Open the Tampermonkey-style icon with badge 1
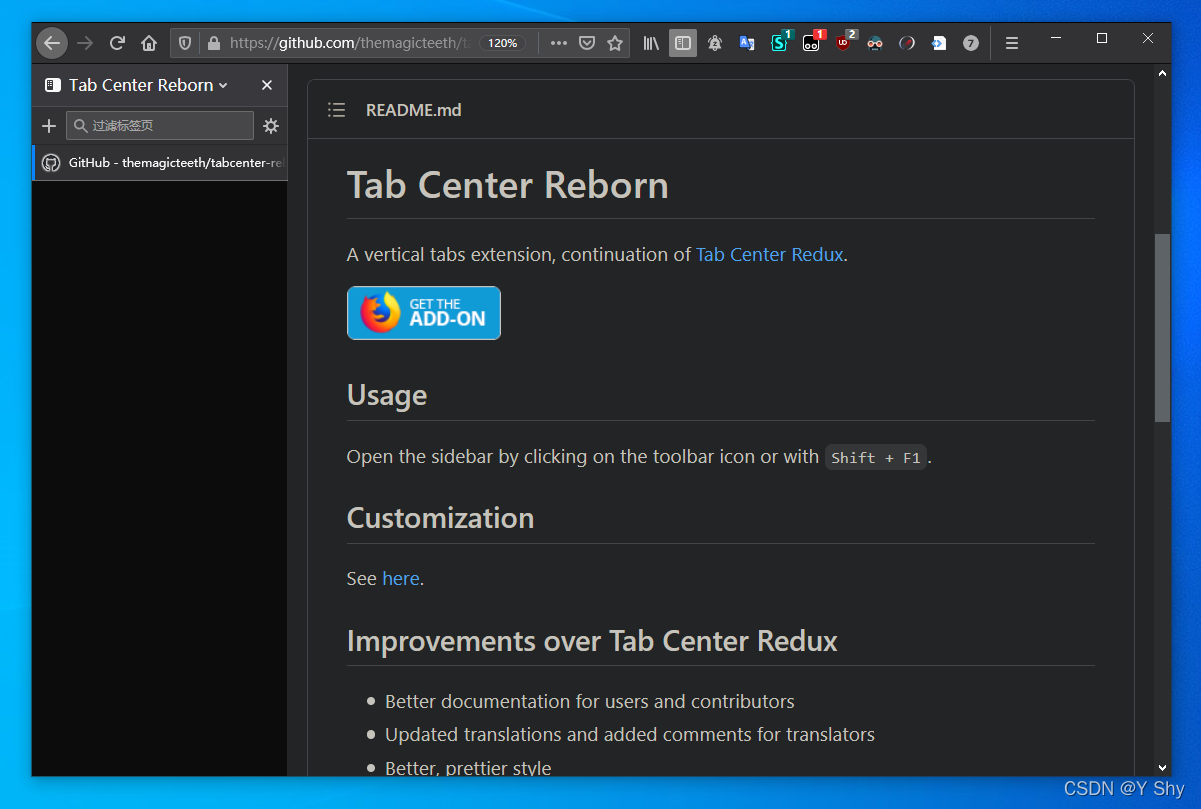Screen dimensions: 1201x809 tap(812, 43)
